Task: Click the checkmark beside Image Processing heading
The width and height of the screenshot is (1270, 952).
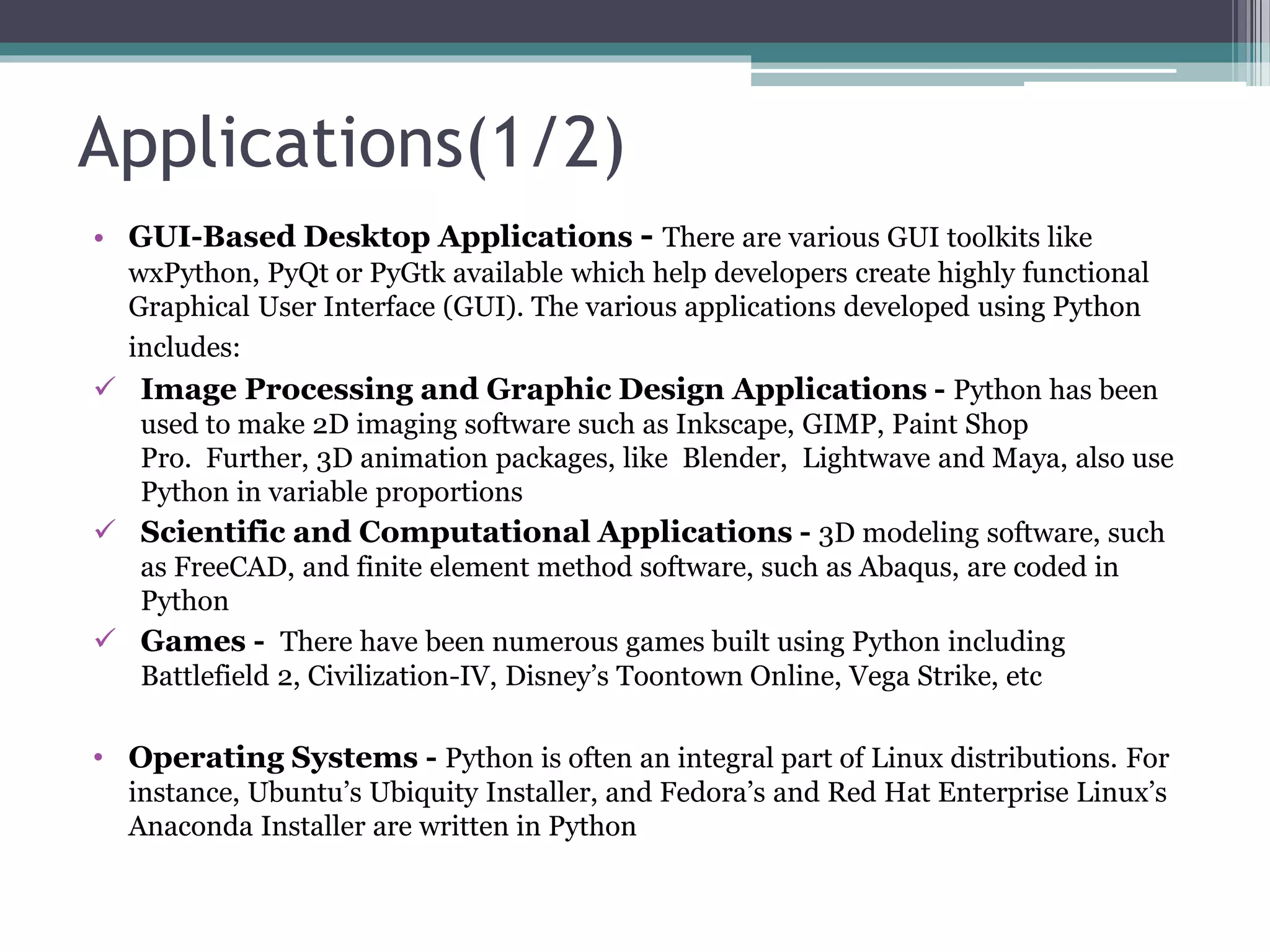Action: click(105, 387)
